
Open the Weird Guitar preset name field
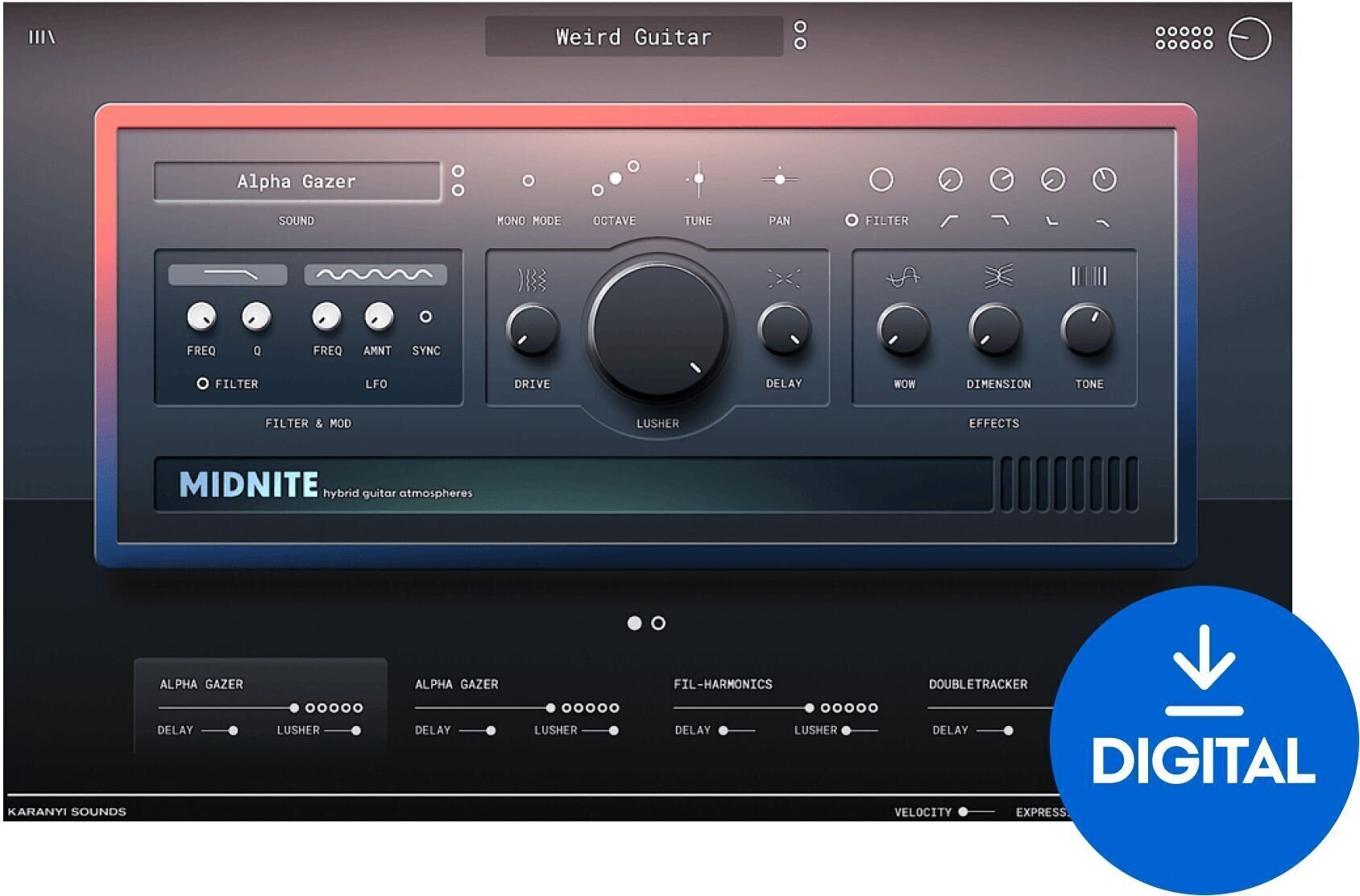tap(632, 37)
